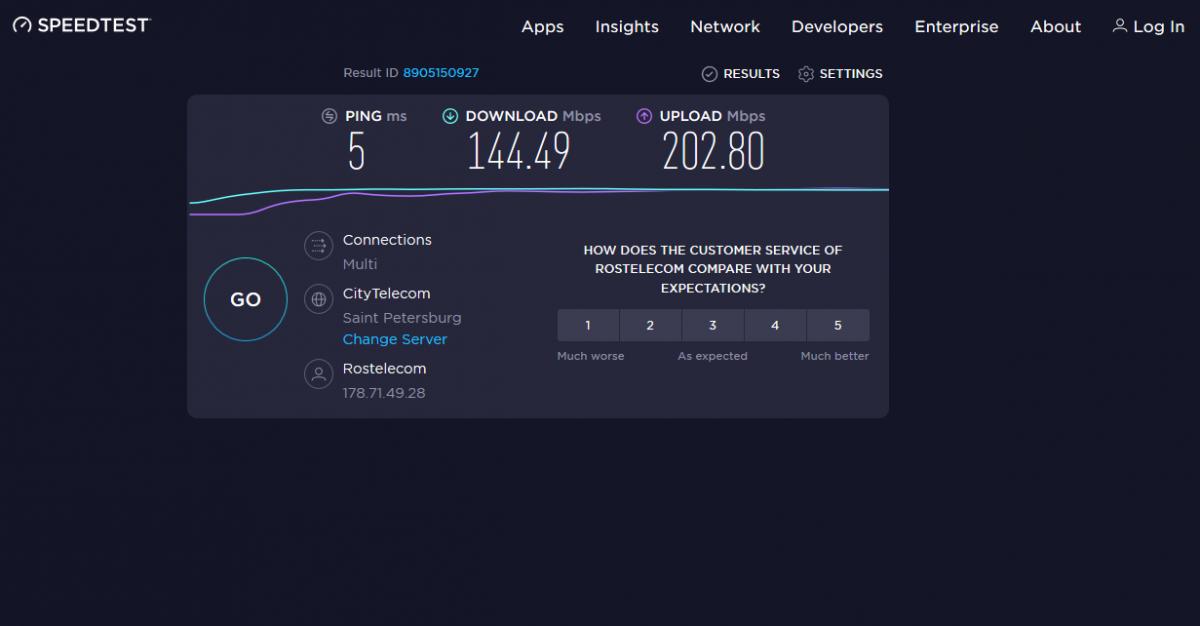Select rating 2 in the survey
Viewport: 1200px width, 626px height.
point(650,325)
